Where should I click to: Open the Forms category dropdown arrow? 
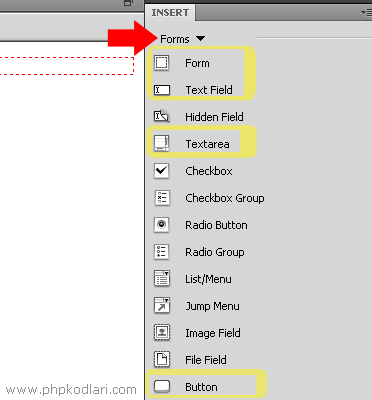pos(200,39)
